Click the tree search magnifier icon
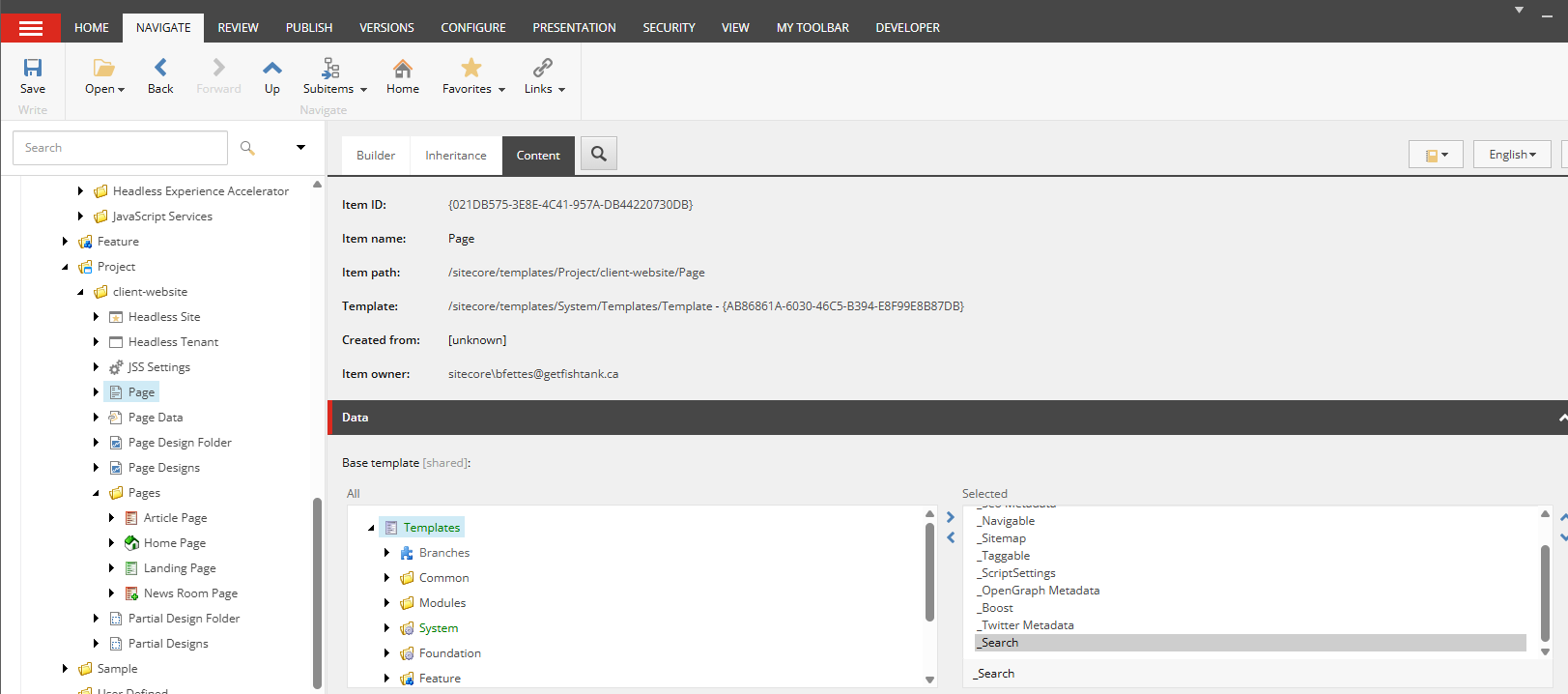 (247, 148)
